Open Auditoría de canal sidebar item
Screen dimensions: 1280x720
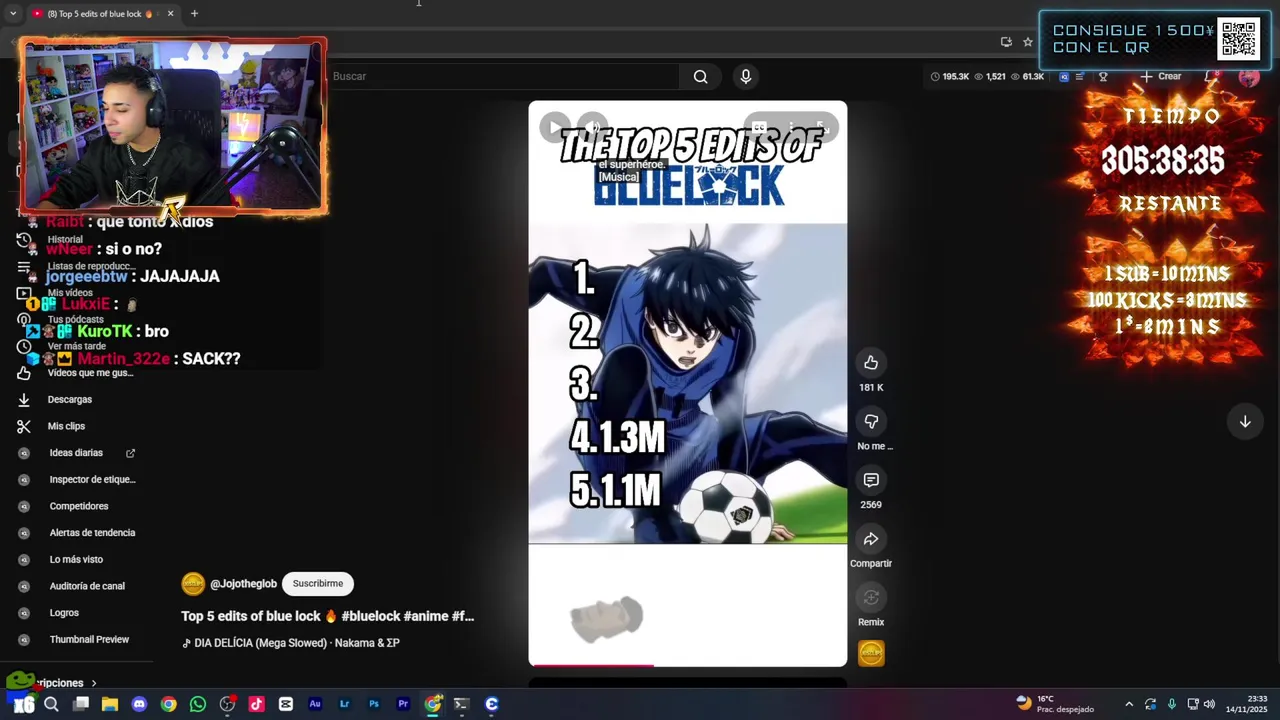tap(87, 586)
